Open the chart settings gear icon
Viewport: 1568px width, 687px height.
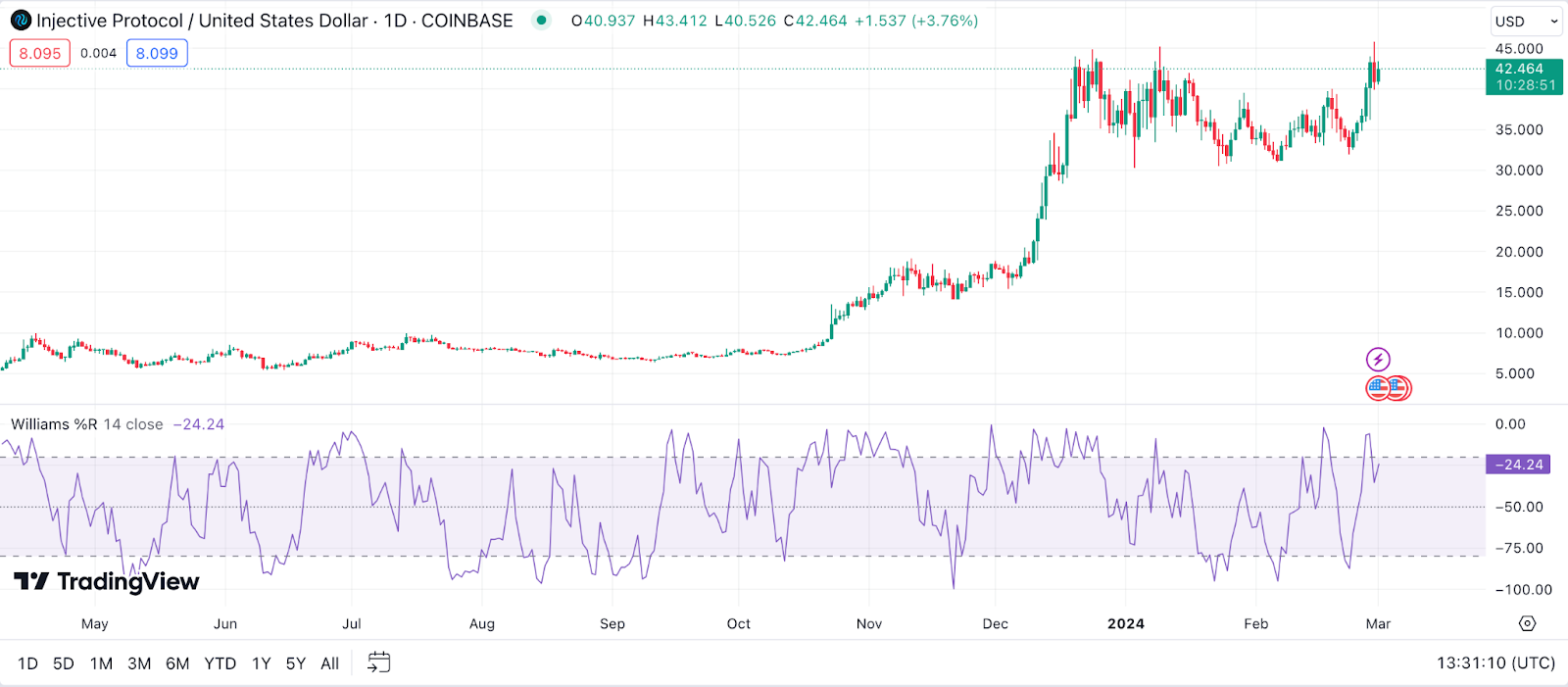1527,623
